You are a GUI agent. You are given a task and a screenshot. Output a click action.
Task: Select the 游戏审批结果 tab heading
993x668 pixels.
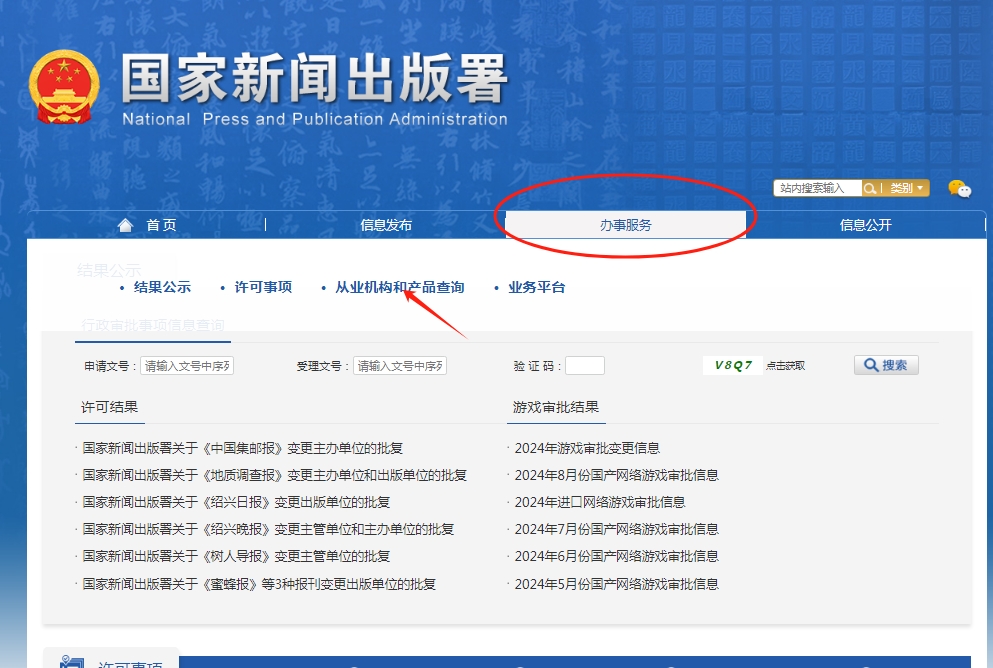(556, 407)
